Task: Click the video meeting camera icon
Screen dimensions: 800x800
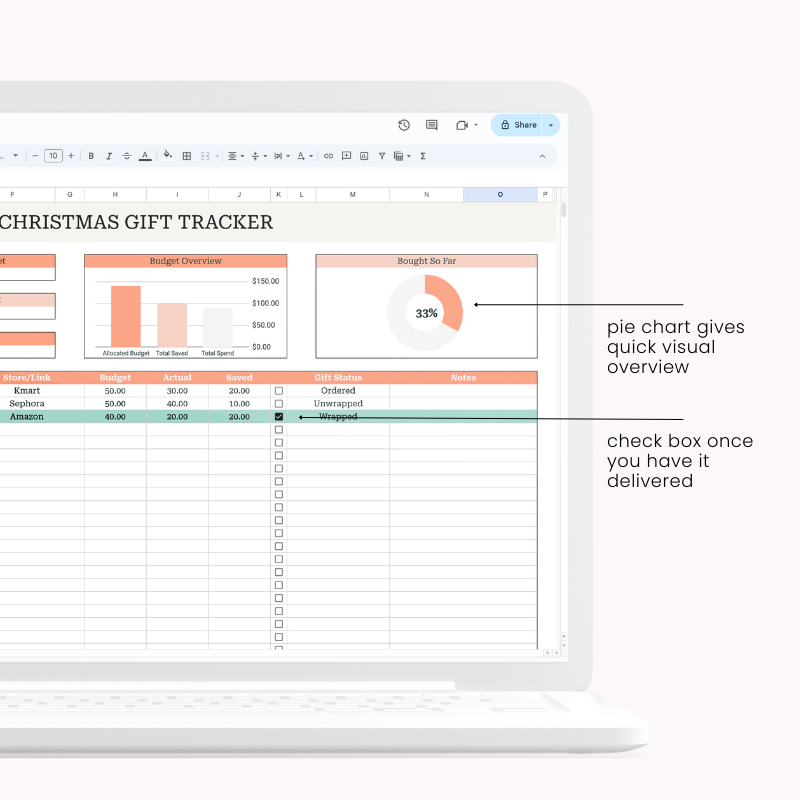Action: coord(461,125)
